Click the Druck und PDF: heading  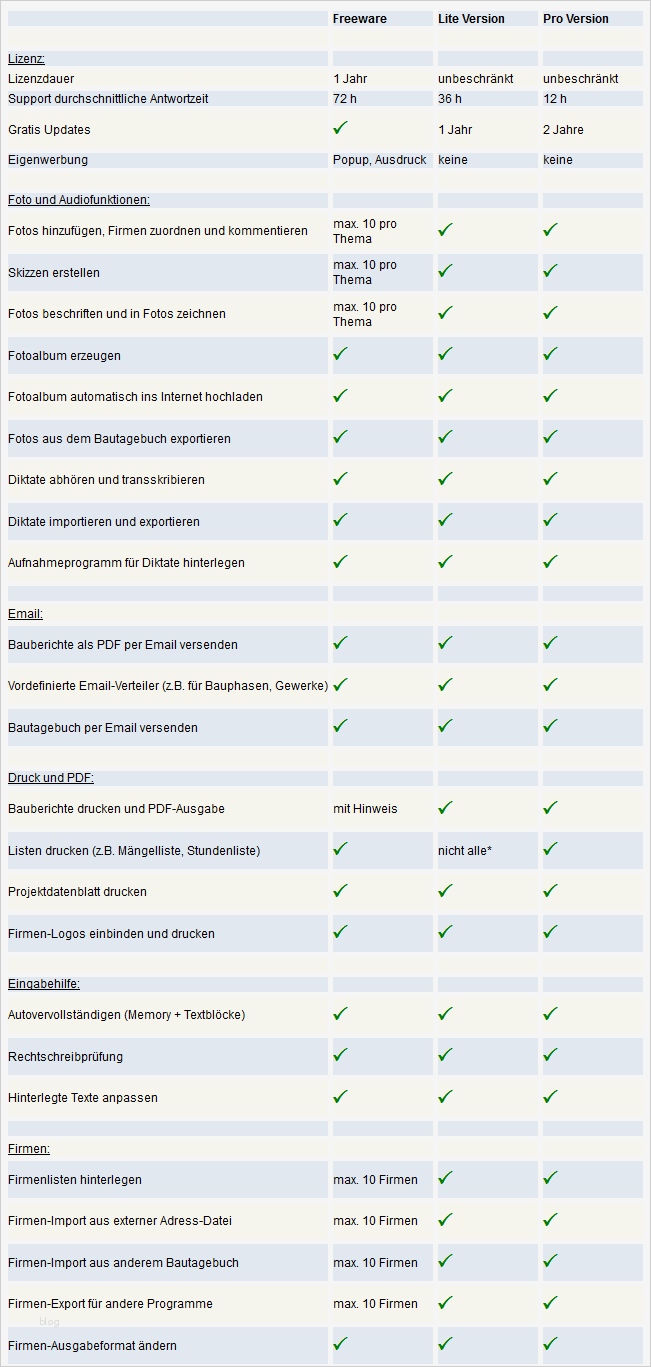point(51,778)
